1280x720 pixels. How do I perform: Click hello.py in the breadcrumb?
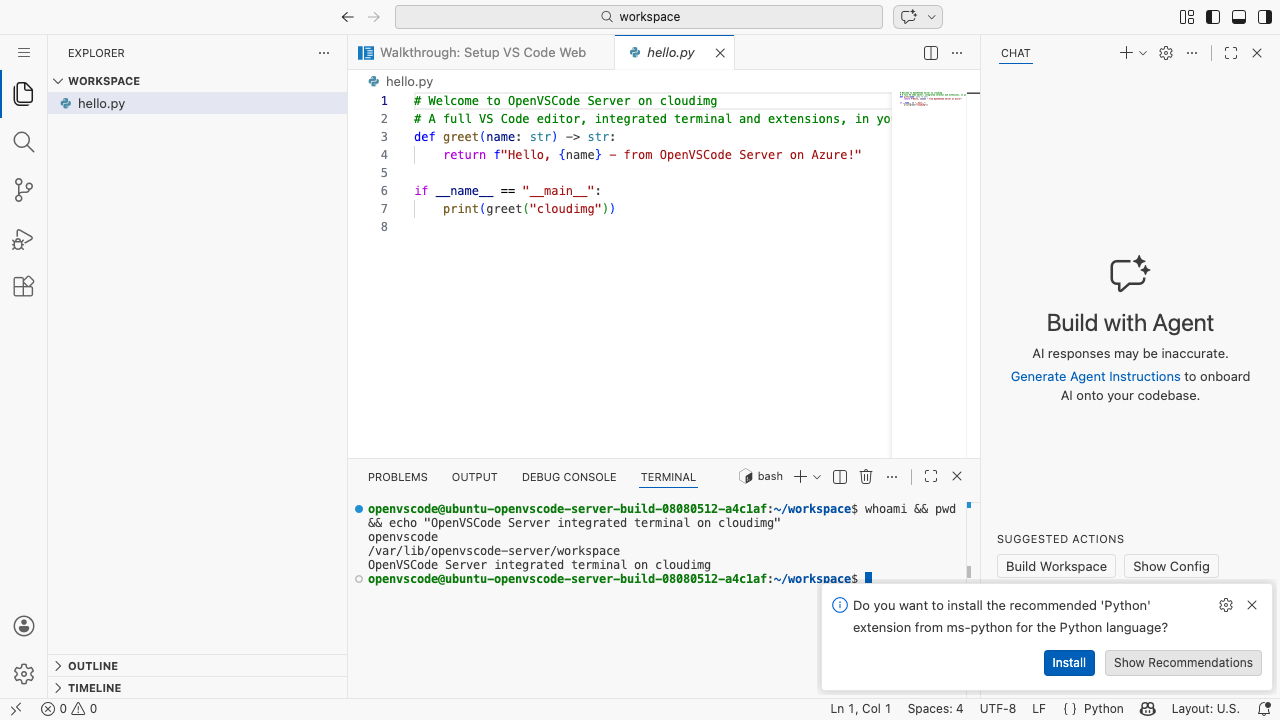click(409, 81)
